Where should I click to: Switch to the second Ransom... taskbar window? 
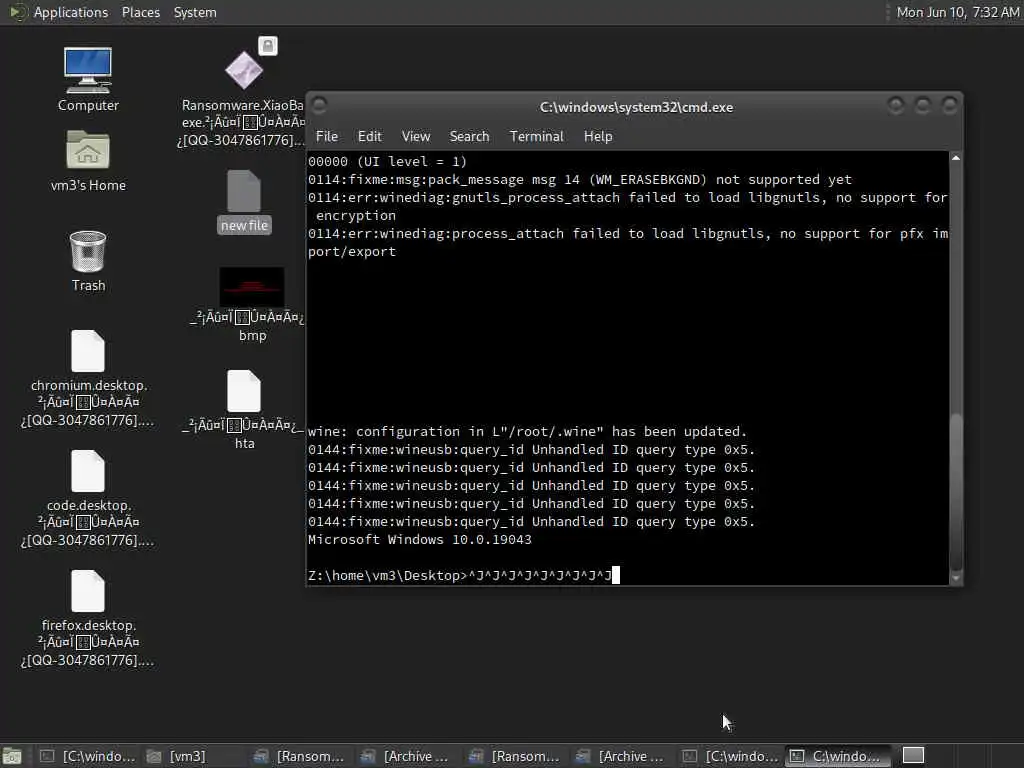(513, 756)
